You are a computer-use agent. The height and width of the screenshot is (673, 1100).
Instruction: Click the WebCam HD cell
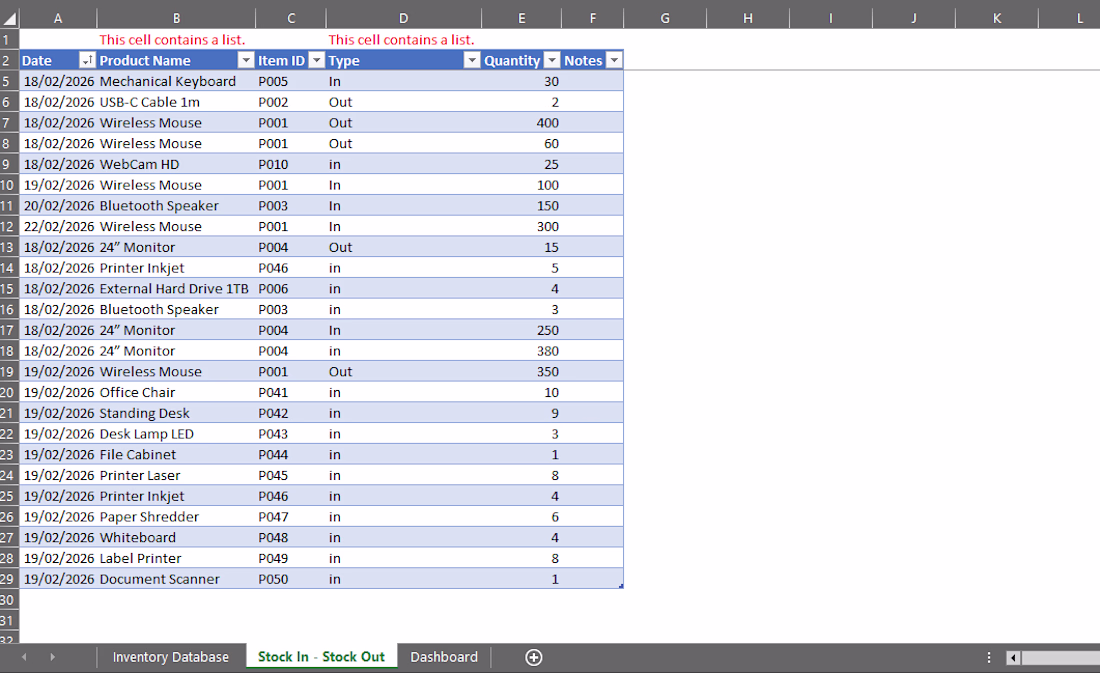point(175,164)
